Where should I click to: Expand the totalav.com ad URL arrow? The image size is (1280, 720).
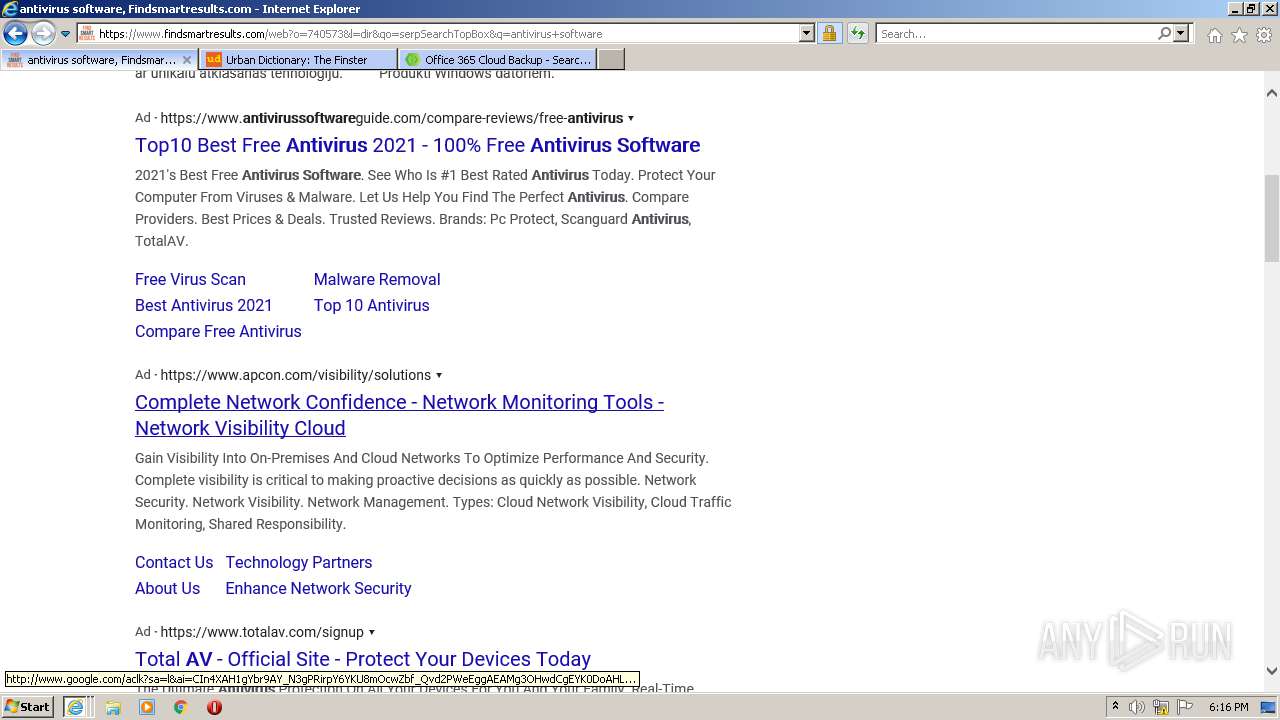pyautogui.click(x=372, y=632)
